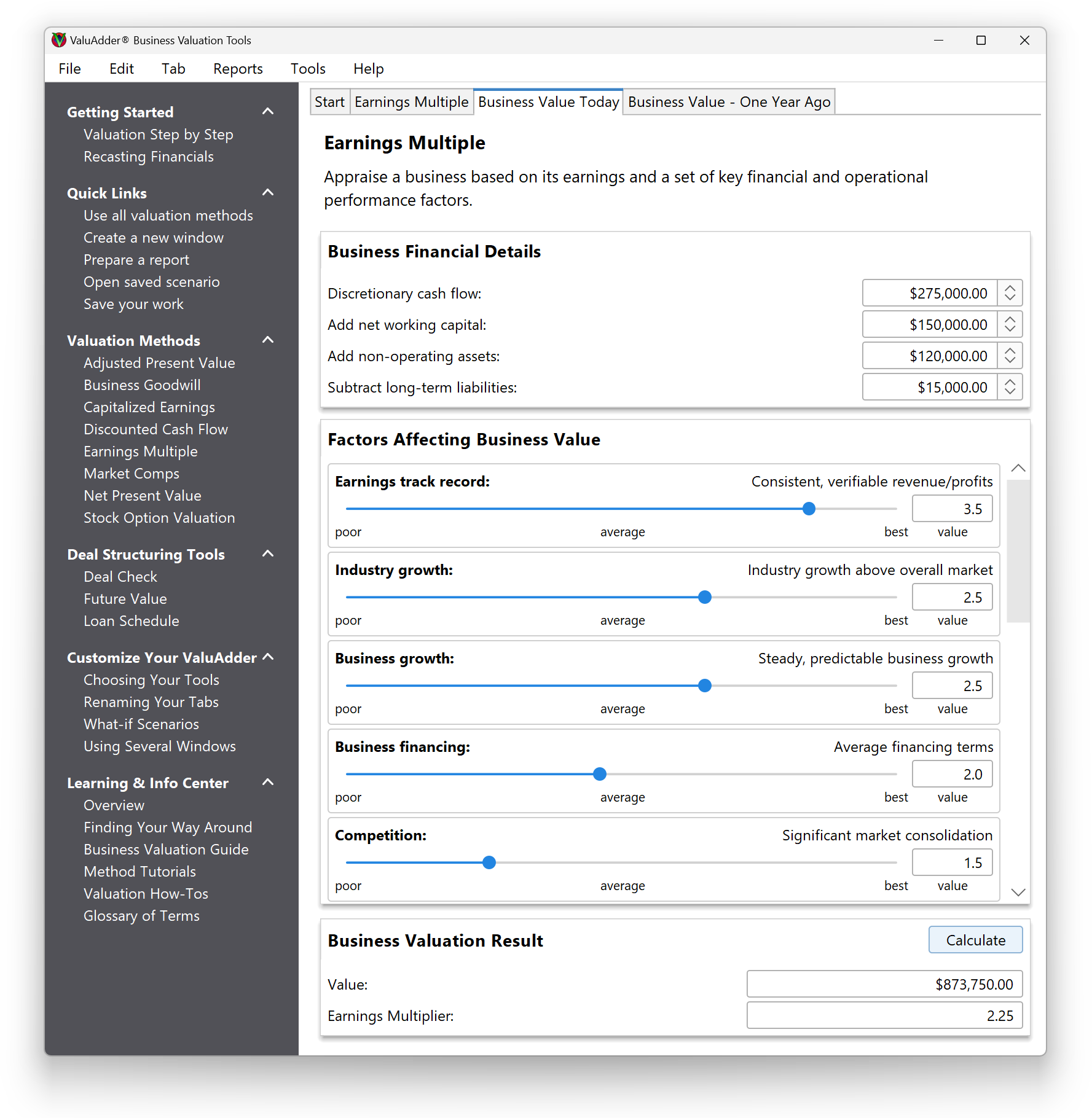Click Save your work link
Screen dimensions: 1092x1118
point(133,304)
